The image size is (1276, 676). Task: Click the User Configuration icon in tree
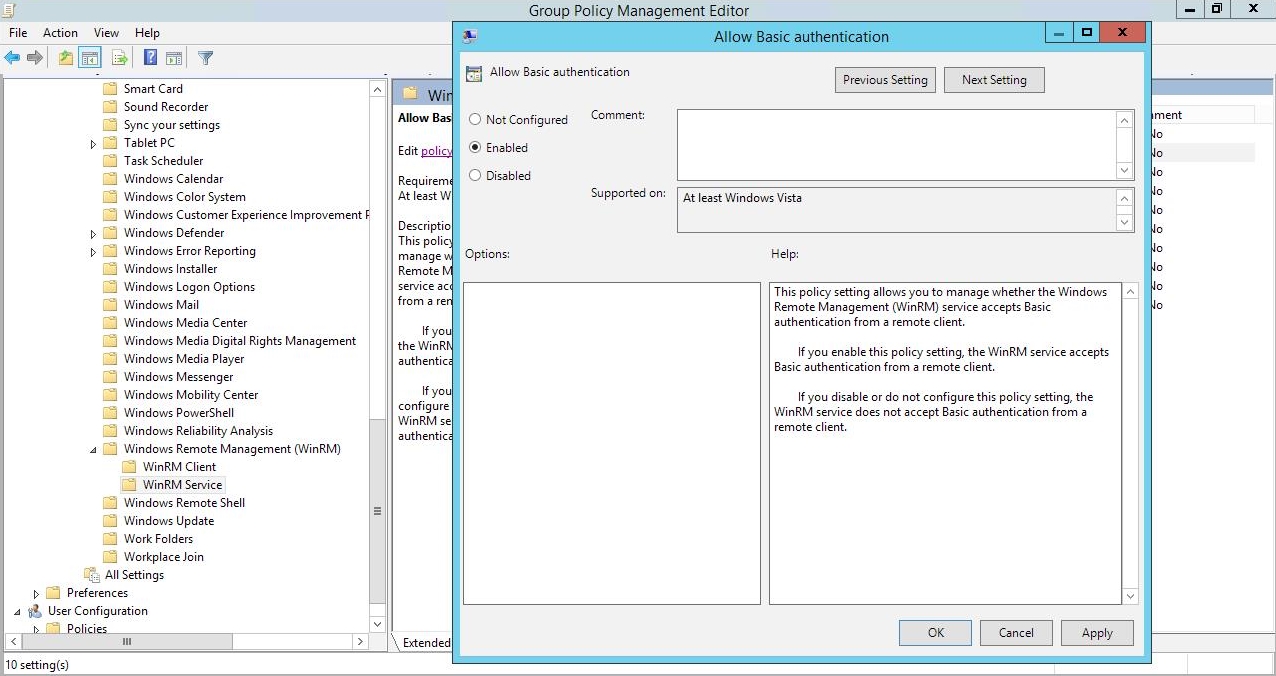click(x=35, y=611)
